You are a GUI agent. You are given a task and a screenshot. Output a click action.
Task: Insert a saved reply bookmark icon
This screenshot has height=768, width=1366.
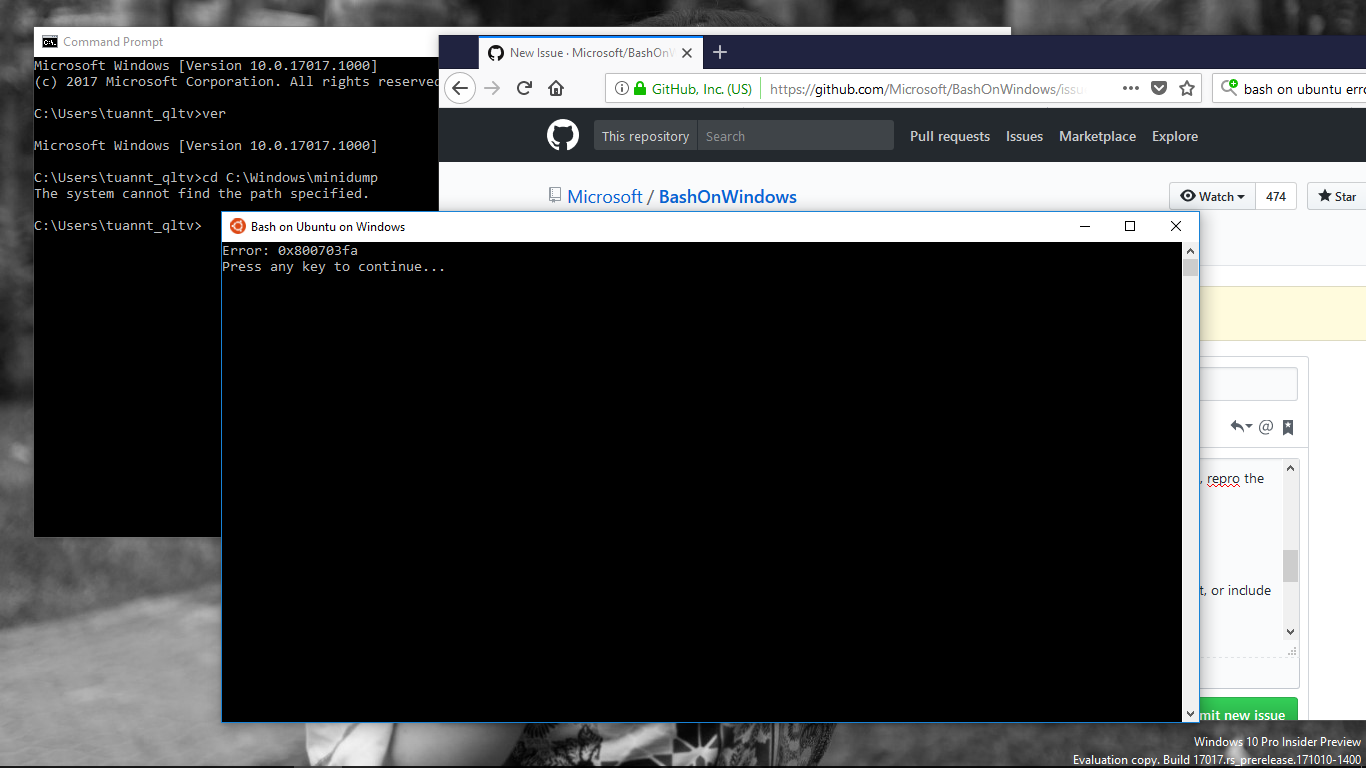pyautogui.click(x=1288, y=427)
